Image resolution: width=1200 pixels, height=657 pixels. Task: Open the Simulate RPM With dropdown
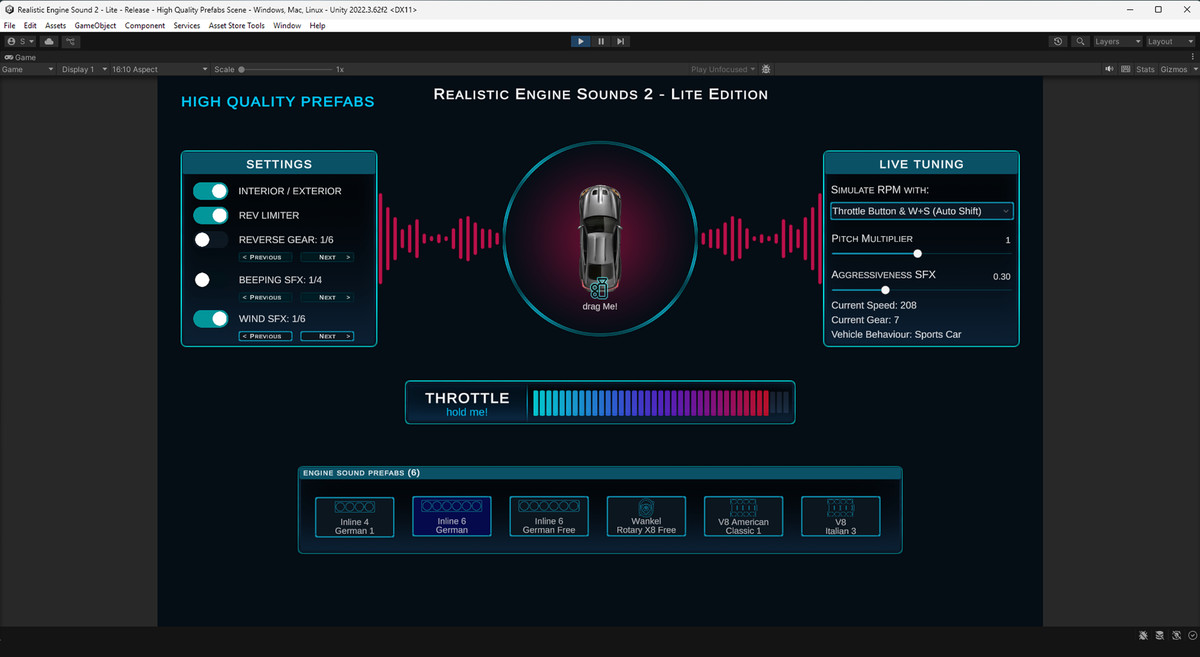pos(922,211)
